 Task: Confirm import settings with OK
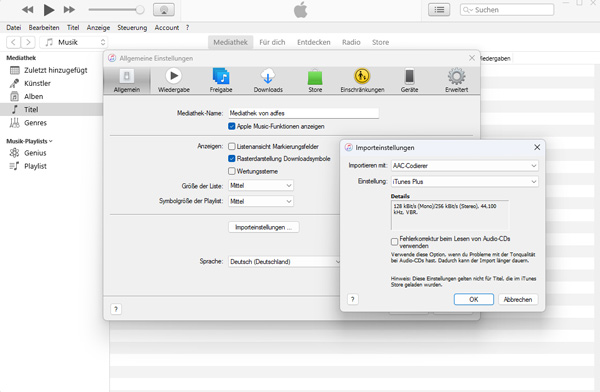click(474, 299)
